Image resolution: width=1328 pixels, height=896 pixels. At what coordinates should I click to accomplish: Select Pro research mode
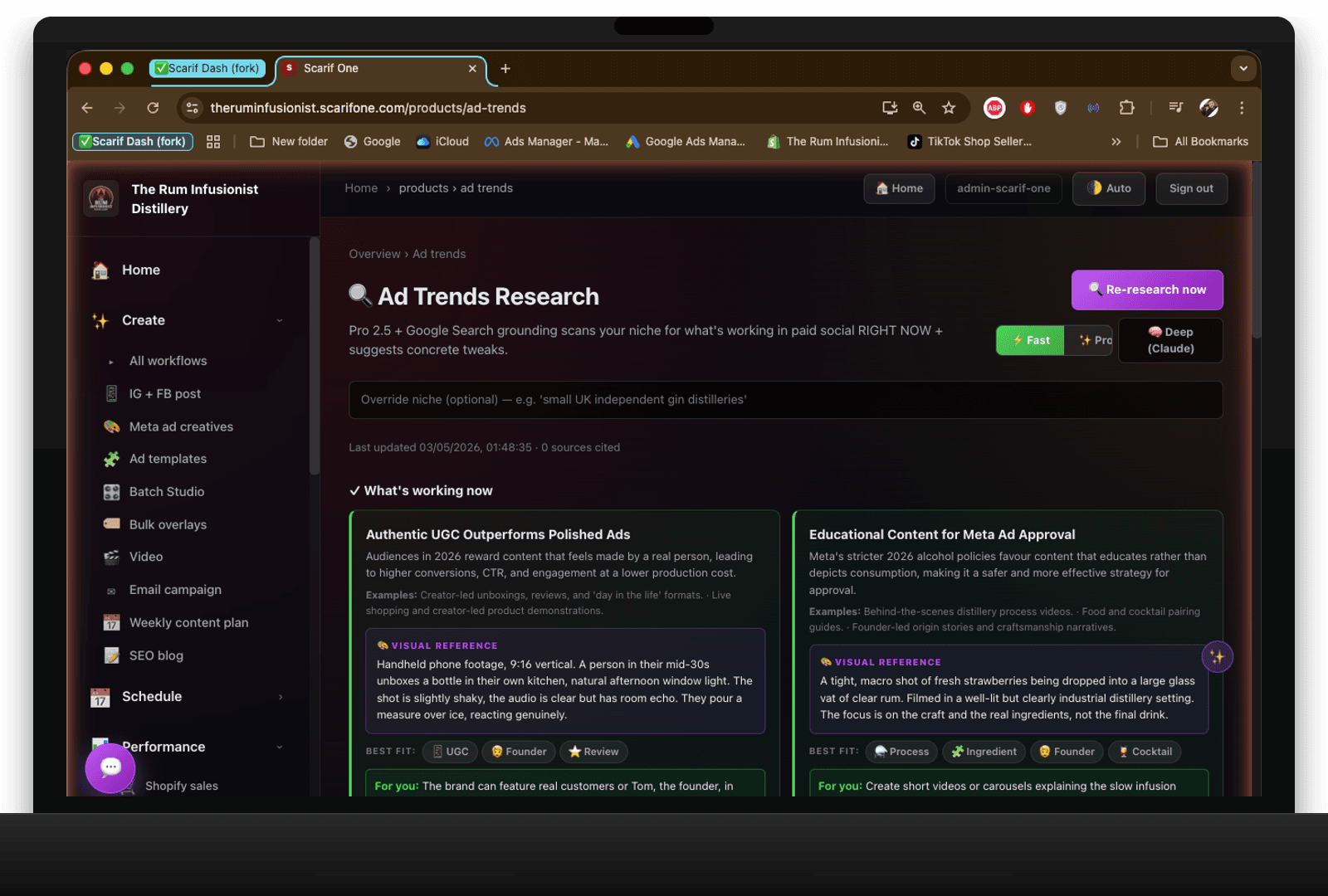click(x=1088, y=340)
